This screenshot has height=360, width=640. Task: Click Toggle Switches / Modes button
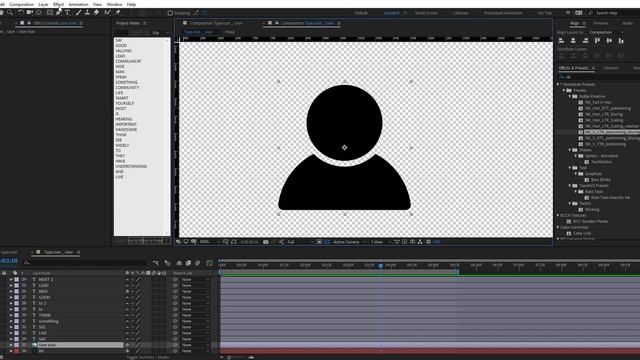147,357
